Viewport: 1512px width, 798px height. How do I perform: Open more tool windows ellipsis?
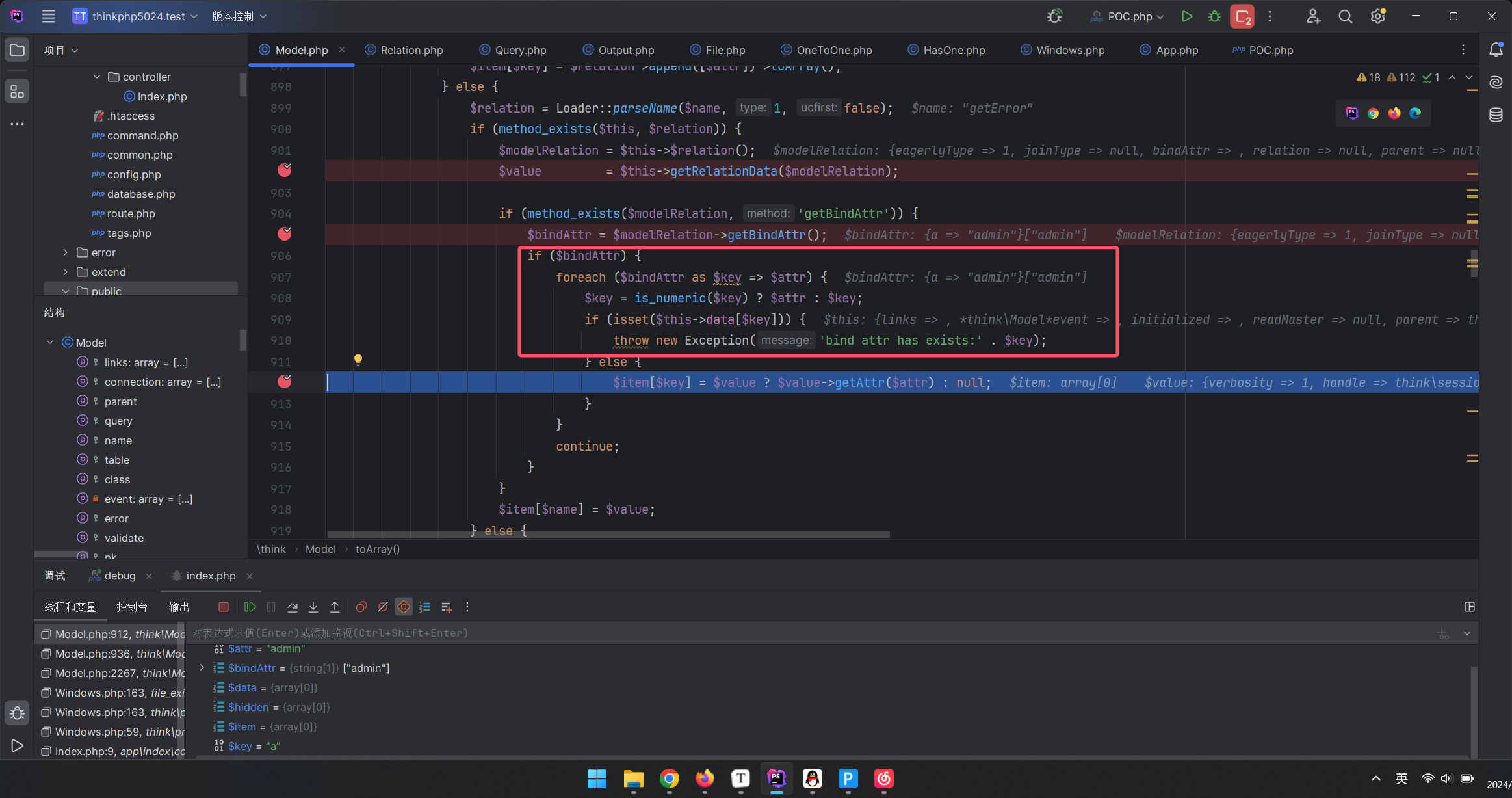tap(17, 124)
